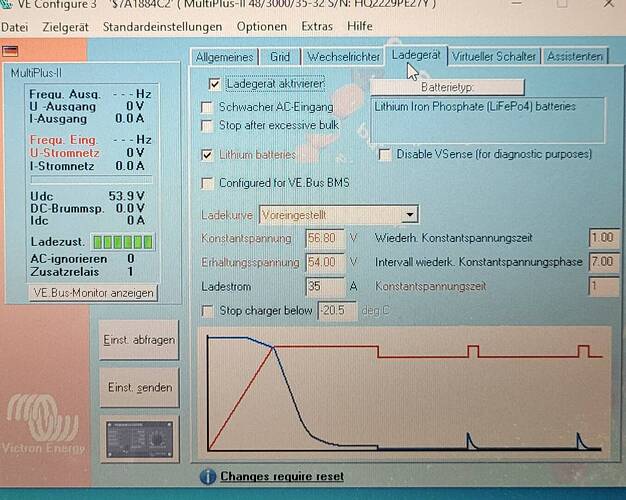Switch to the Wechselrichter tab
Screen dimensions: 626x500
click(343, 57)
